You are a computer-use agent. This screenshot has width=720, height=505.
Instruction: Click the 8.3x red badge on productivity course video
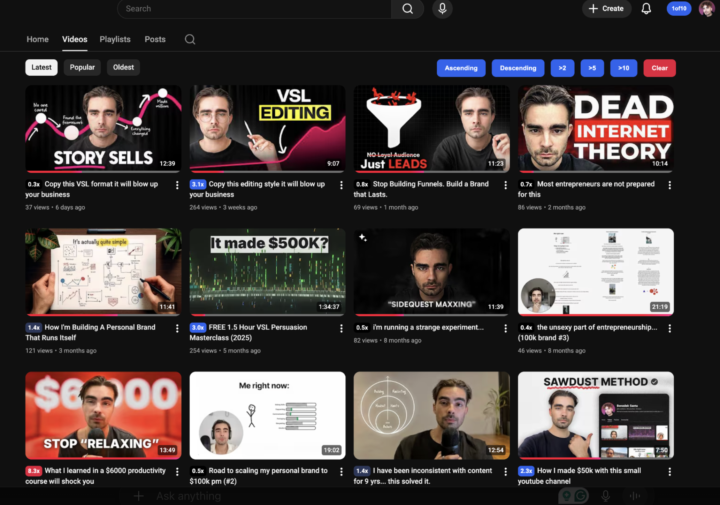coord(34,471)
